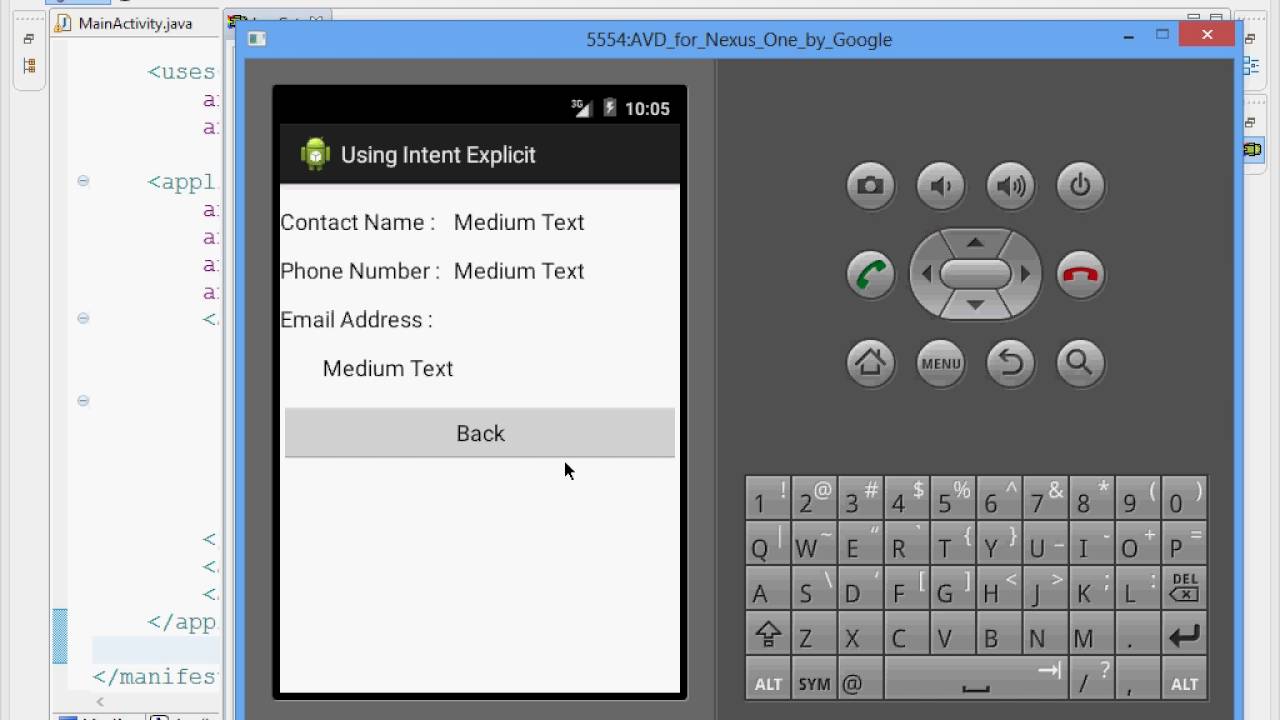Click the M key on emulator keyboard
The height and width of the screenshot is (720, 1280).
click(1092, 635)
